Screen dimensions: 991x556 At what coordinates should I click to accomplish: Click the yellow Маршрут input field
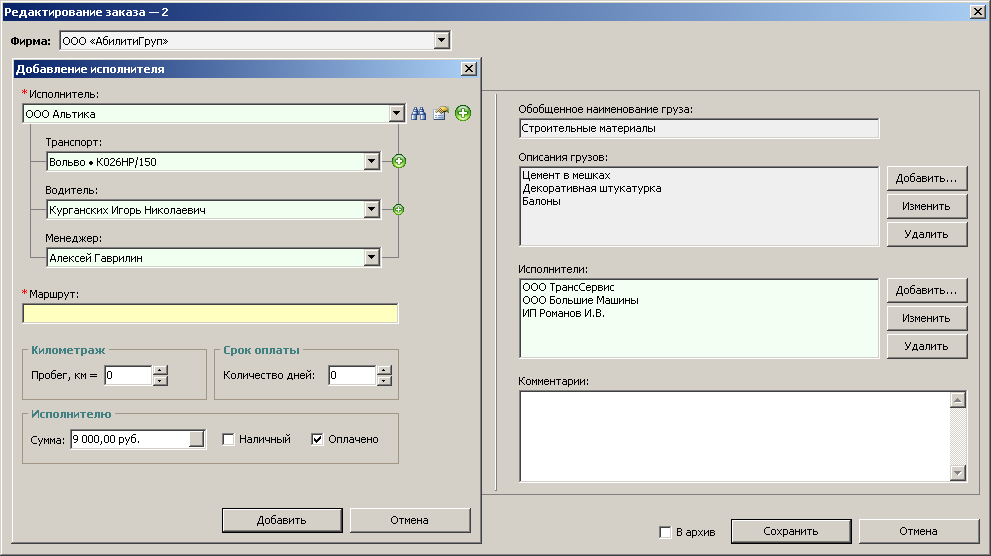click(210, 314)
